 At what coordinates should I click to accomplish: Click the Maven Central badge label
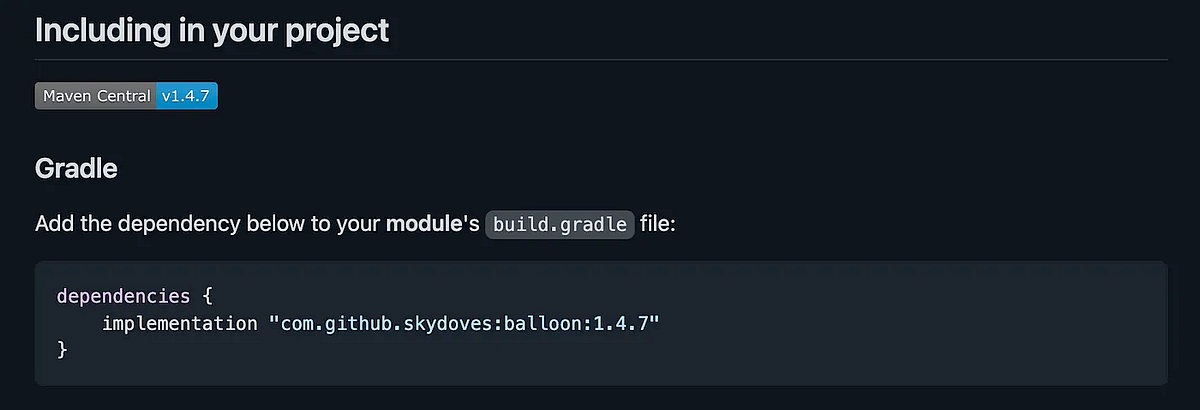click(x=95, y=96)
